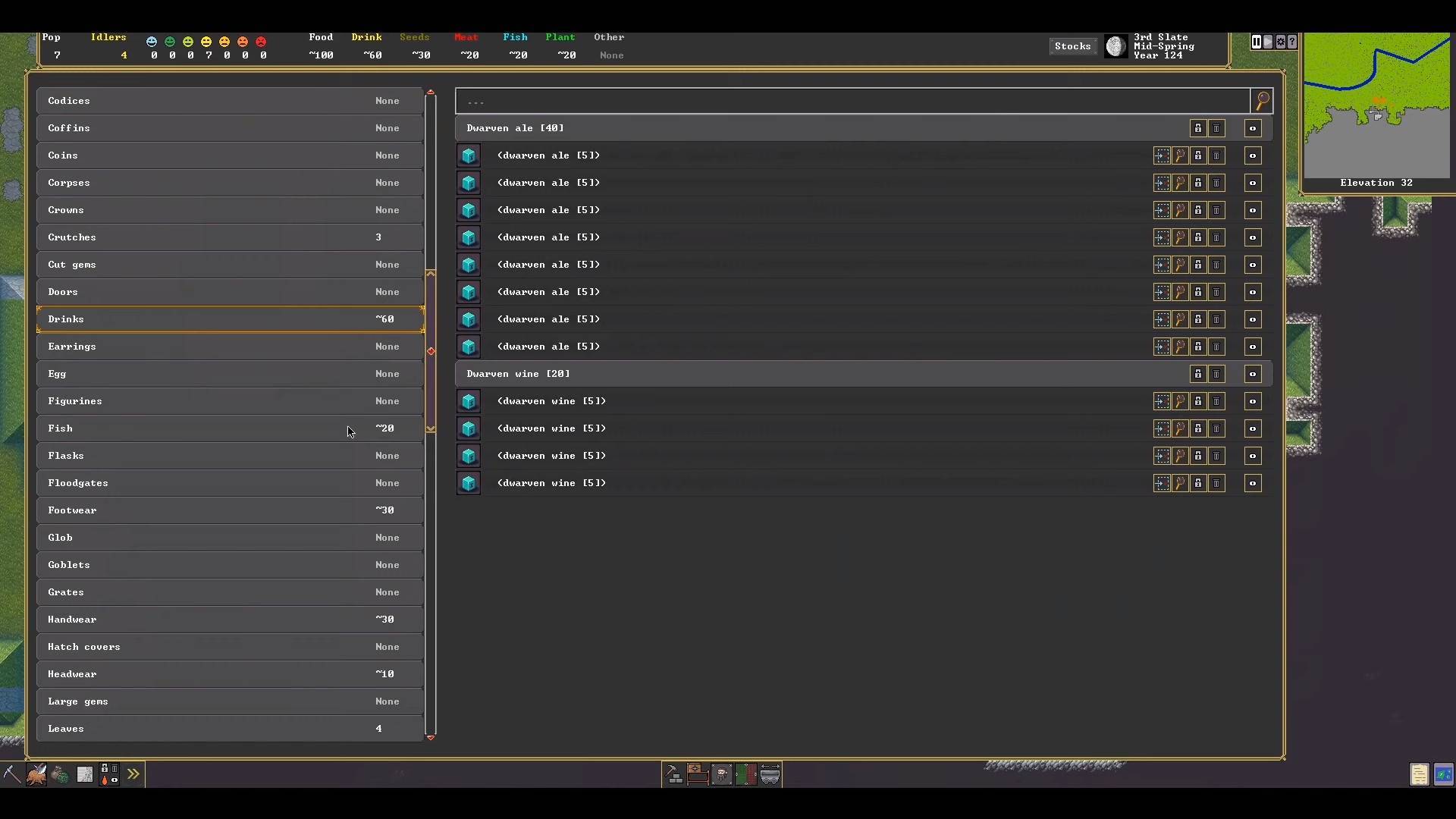The height and width of the screenshot is (819, 1456).
Task: Click trash icon for Dwarven ale group
Action: (1216, 128)
